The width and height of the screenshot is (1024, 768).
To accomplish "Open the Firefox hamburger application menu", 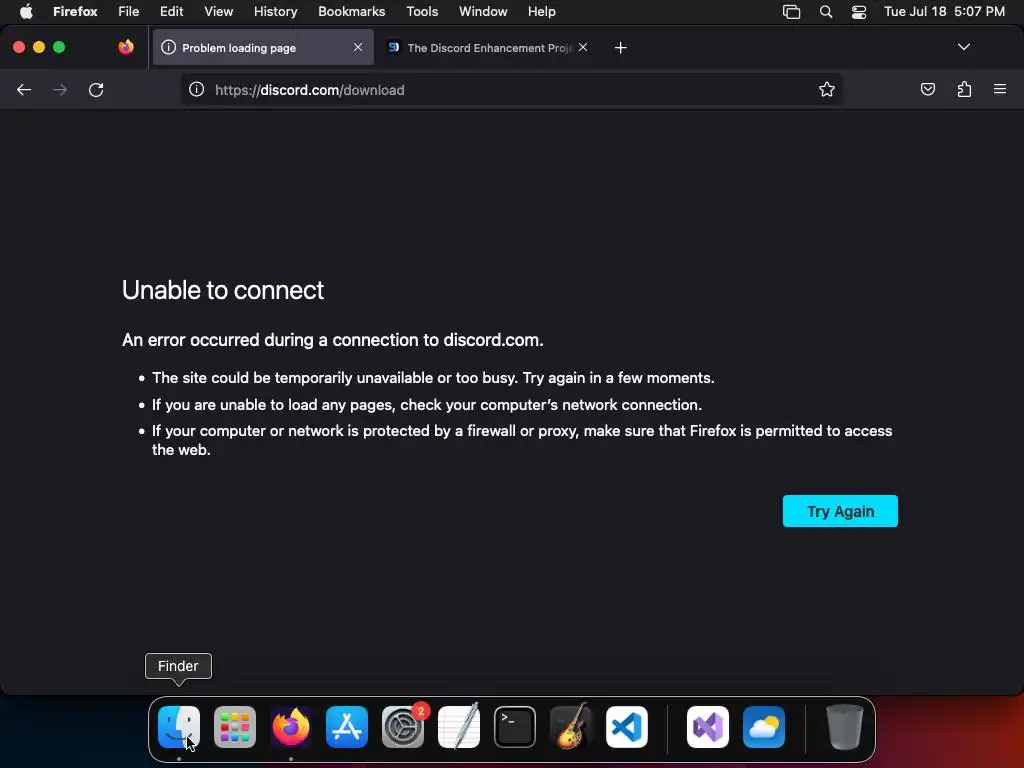I will coord(1000,89).
